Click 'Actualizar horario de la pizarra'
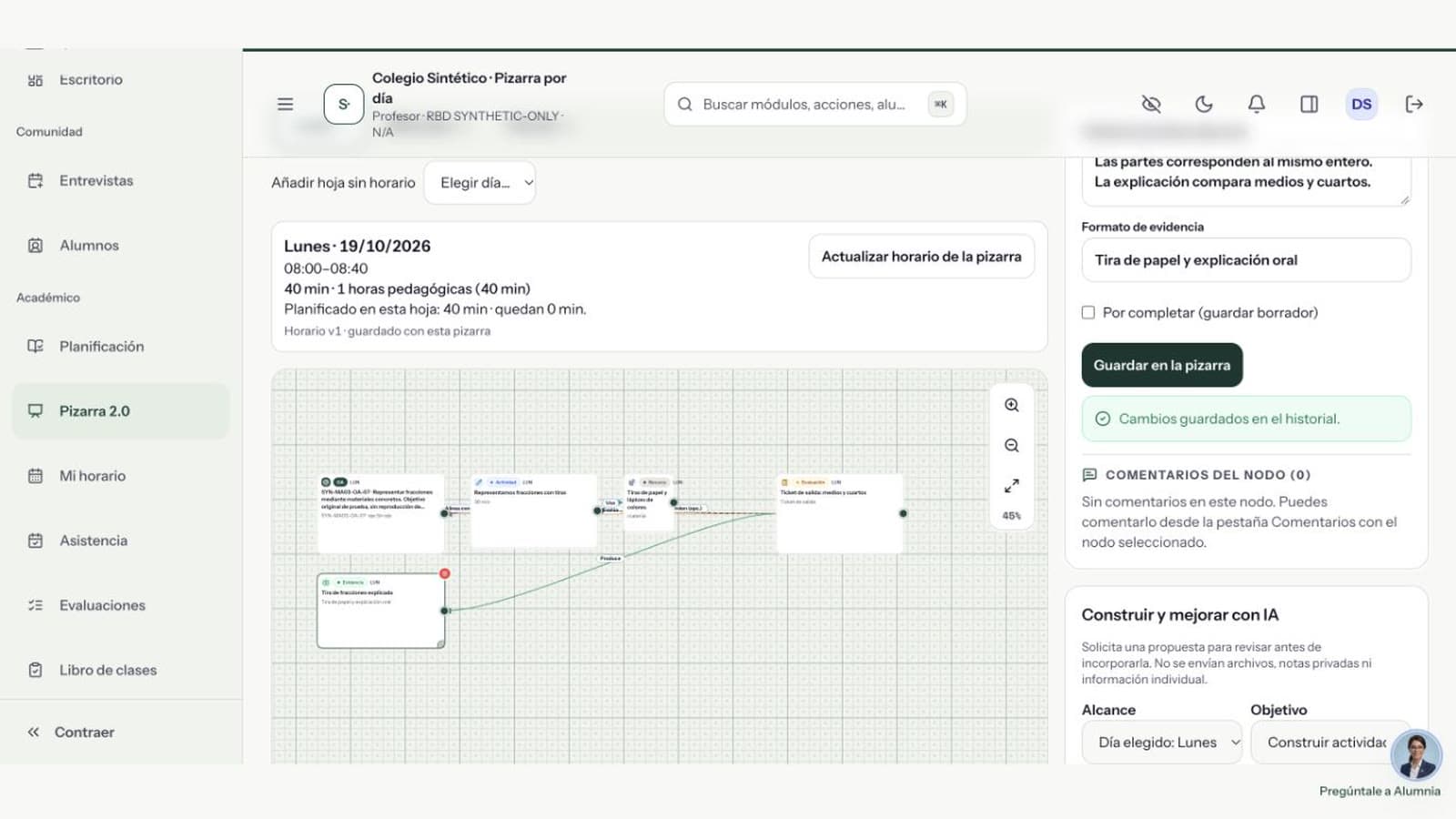This screenshot has height=819, width=1456. tap(921, 257)
